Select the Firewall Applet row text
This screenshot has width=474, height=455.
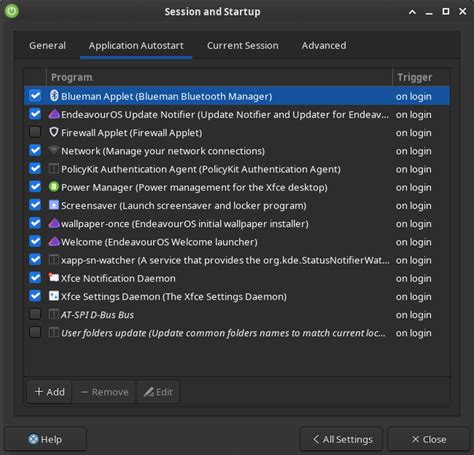point(132,133)
